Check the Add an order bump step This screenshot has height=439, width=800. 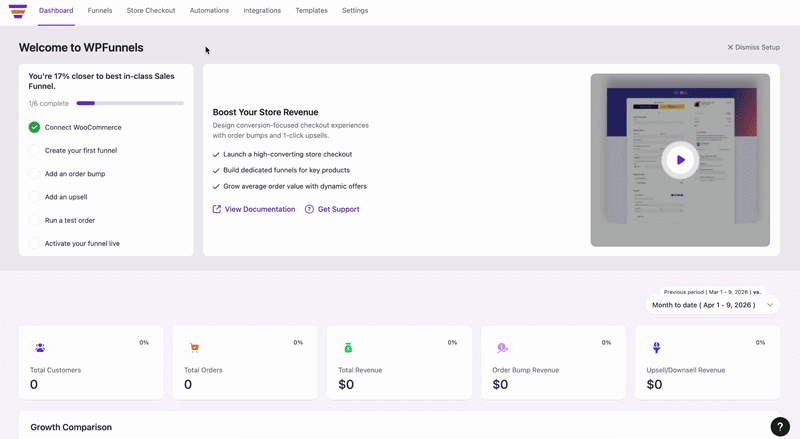(x=35, y=174)
